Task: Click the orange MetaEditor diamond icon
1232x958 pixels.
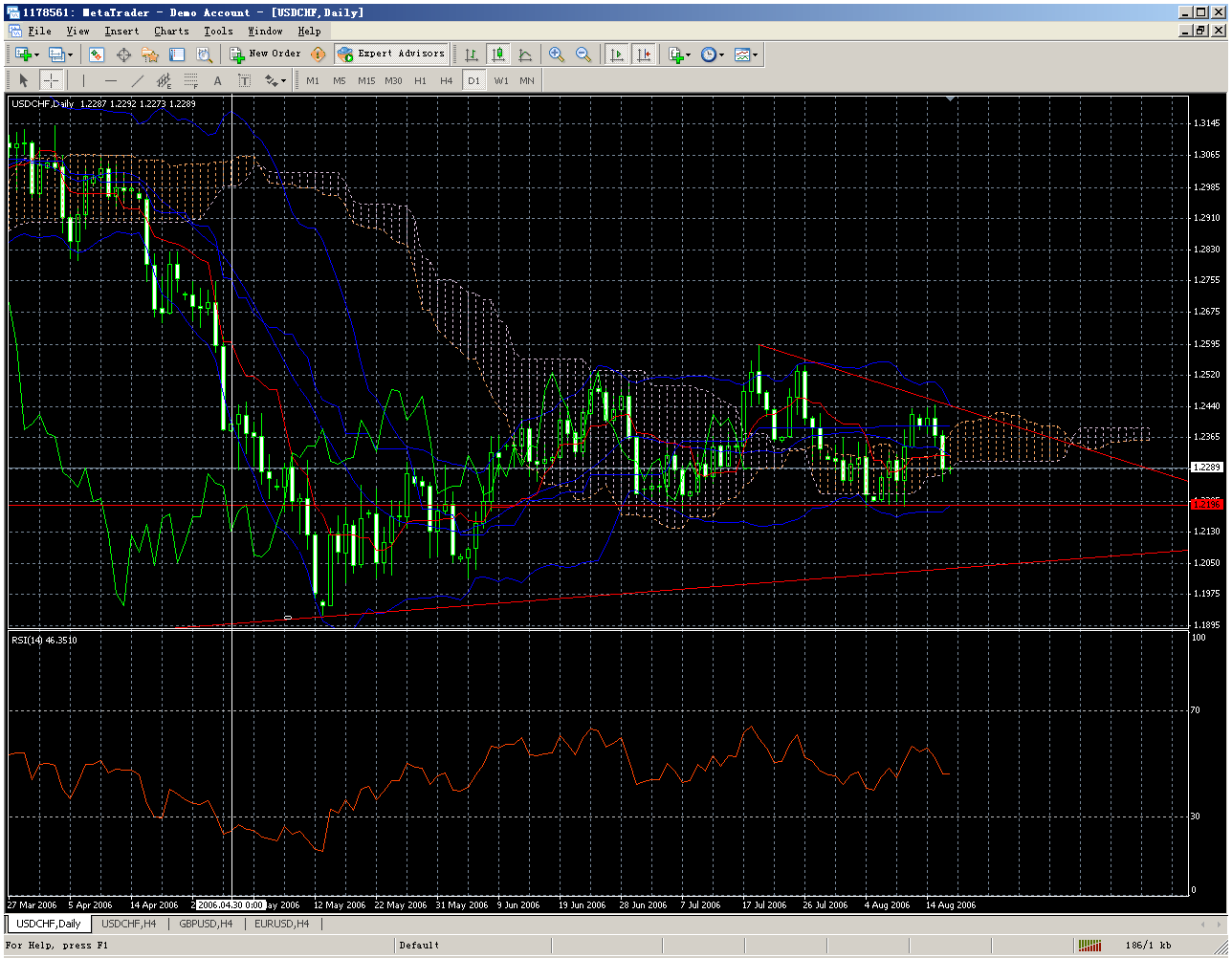Action: [318, 54]
